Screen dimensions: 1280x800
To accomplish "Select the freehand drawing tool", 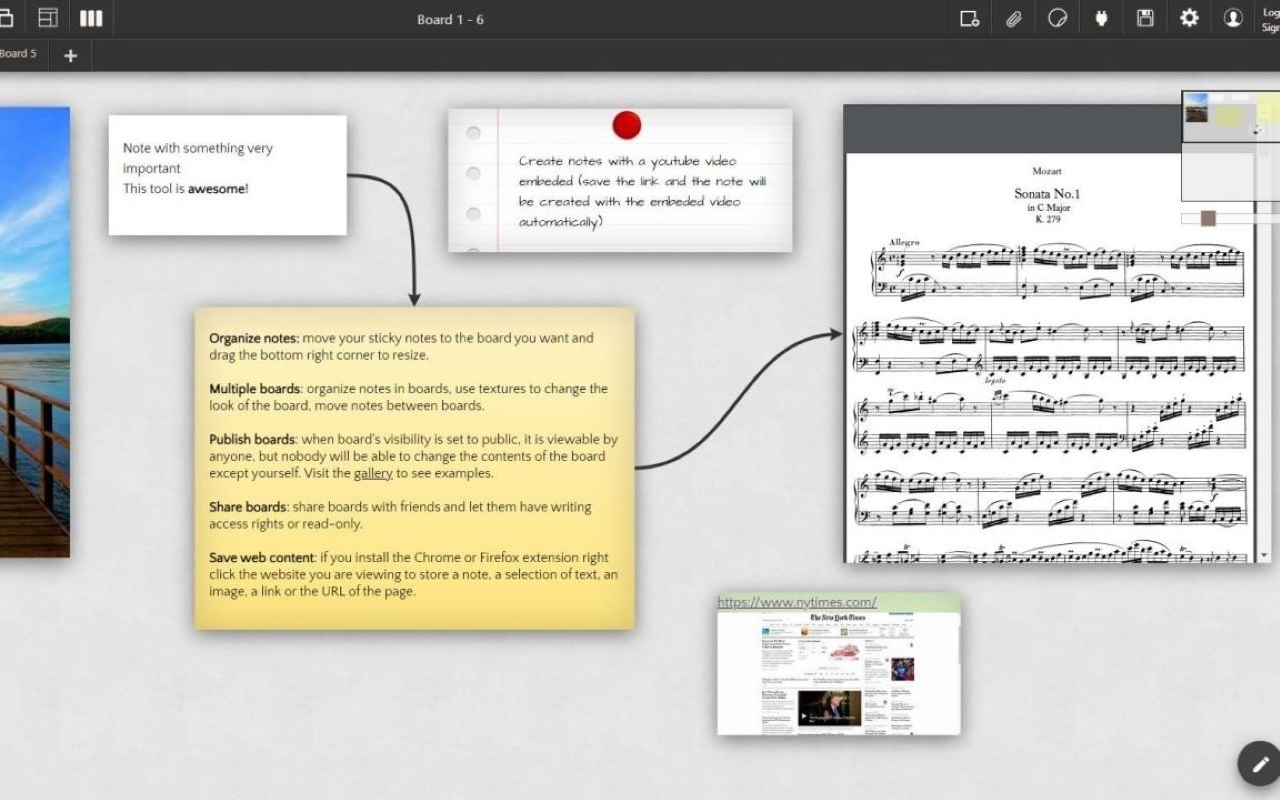I will tap(1057, 18).
